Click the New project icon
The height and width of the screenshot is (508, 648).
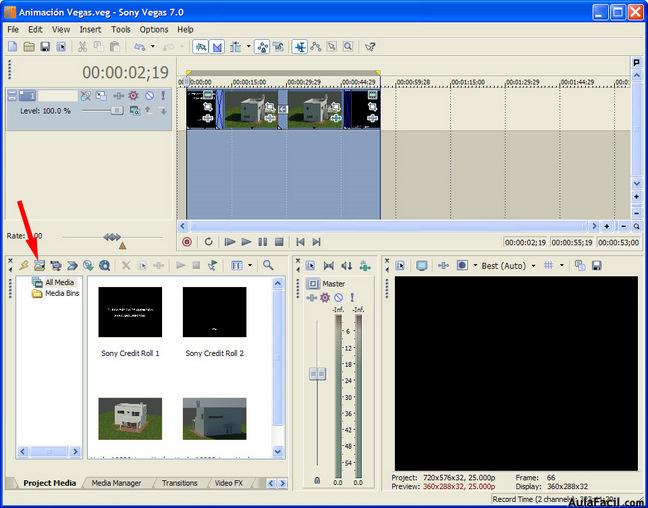point(12,47)
